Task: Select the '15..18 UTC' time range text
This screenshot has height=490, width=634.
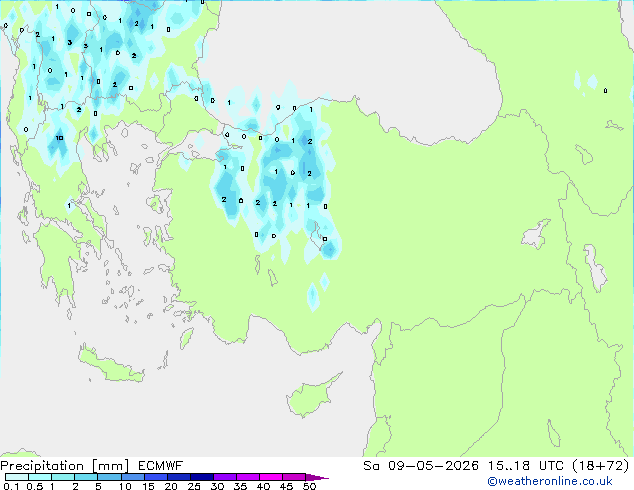Action: pos(526,466)
